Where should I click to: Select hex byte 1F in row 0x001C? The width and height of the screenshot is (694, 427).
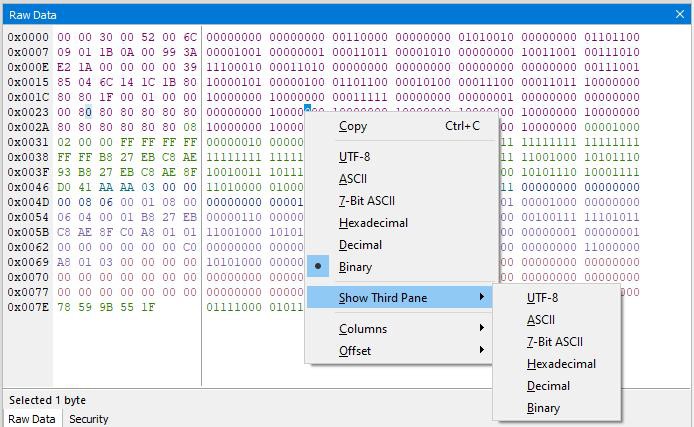pos(106,97)
